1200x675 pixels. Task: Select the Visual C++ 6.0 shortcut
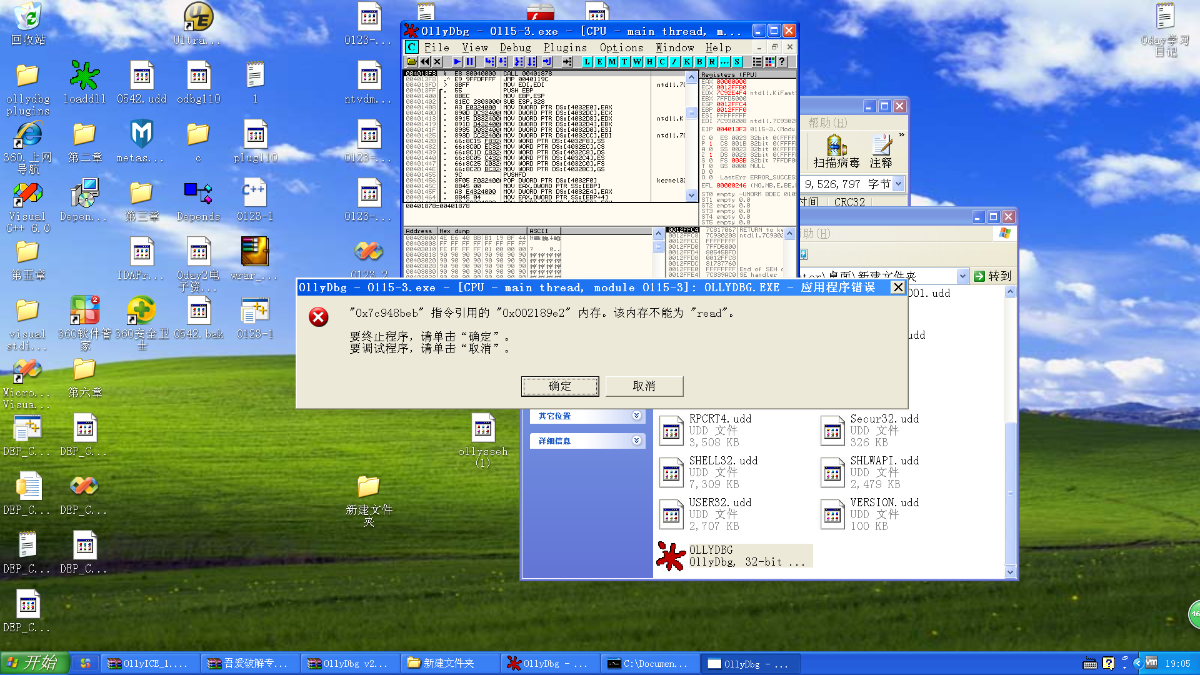[x=28, y=206]
